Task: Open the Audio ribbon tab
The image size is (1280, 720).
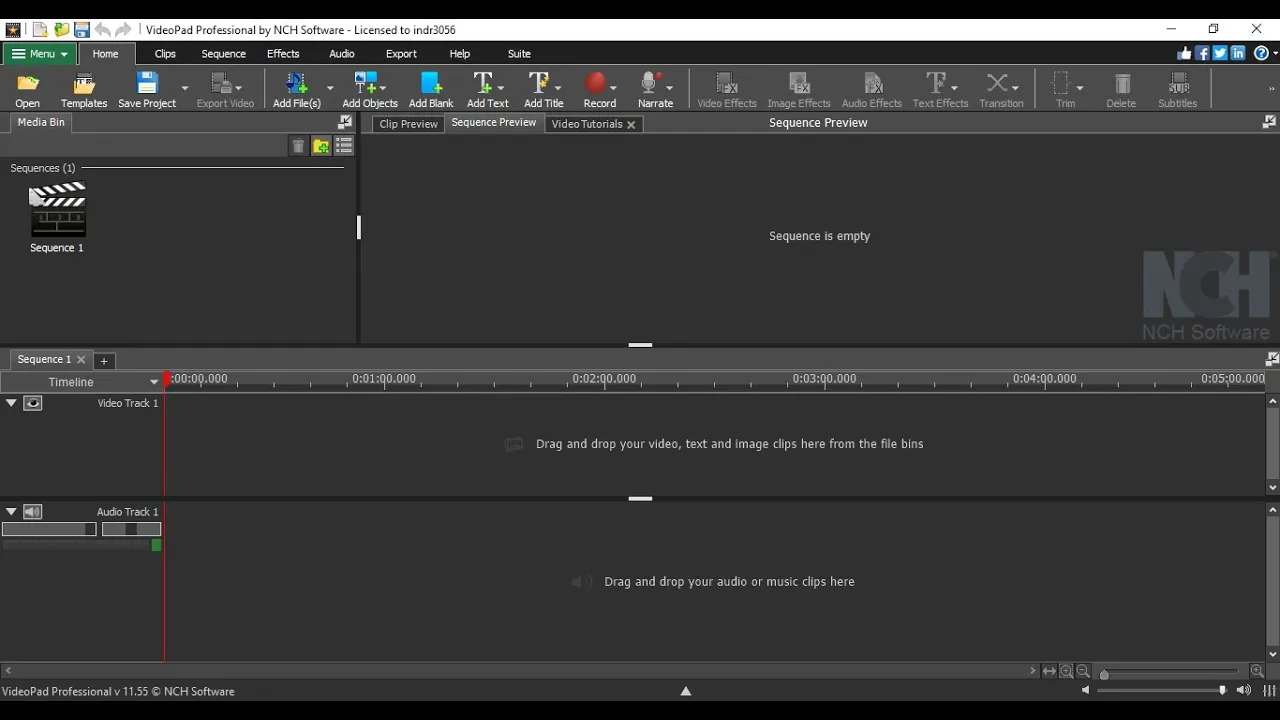Action: click(x=342, y=54)
